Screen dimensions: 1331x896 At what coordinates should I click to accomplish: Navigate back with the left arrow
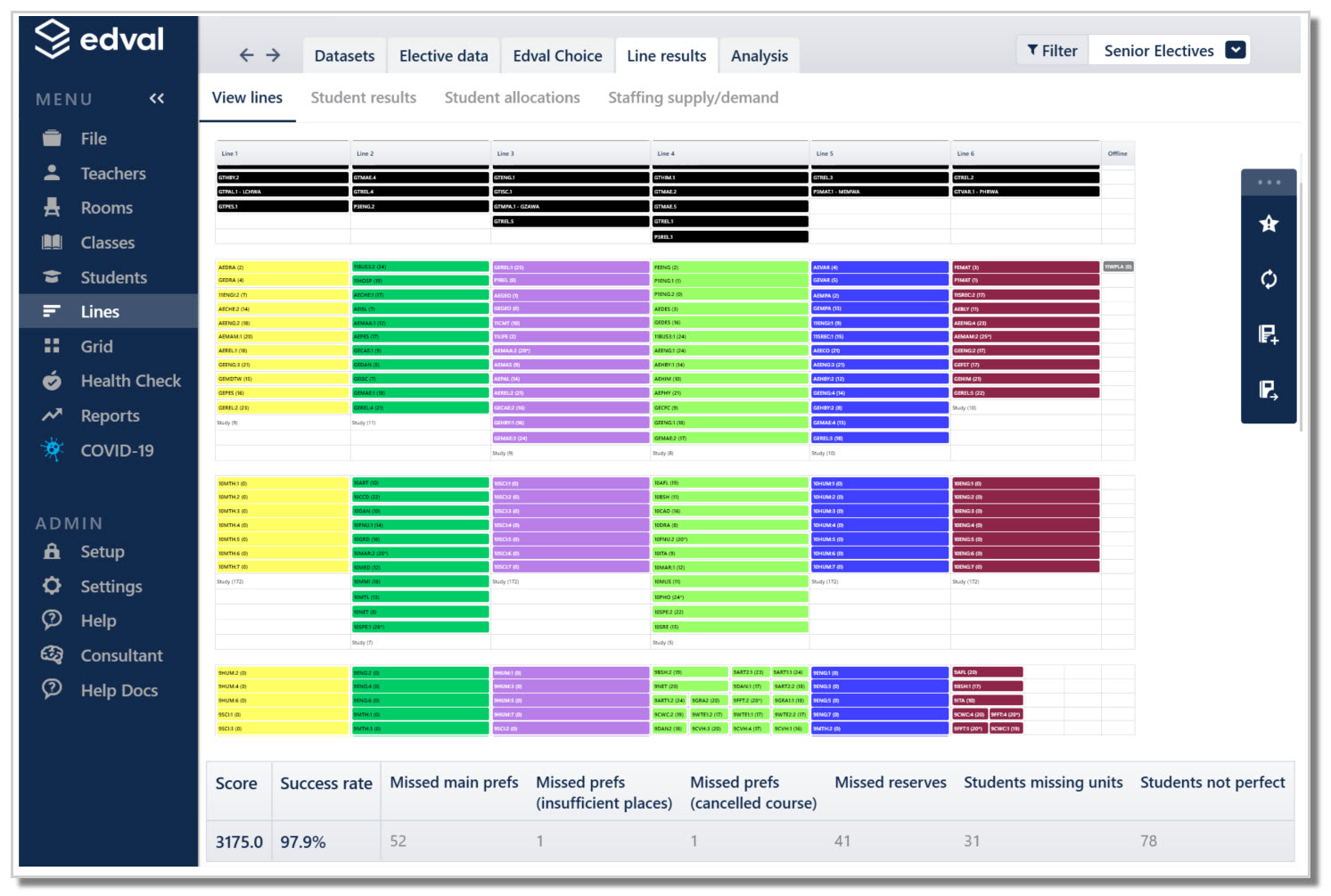246,55
